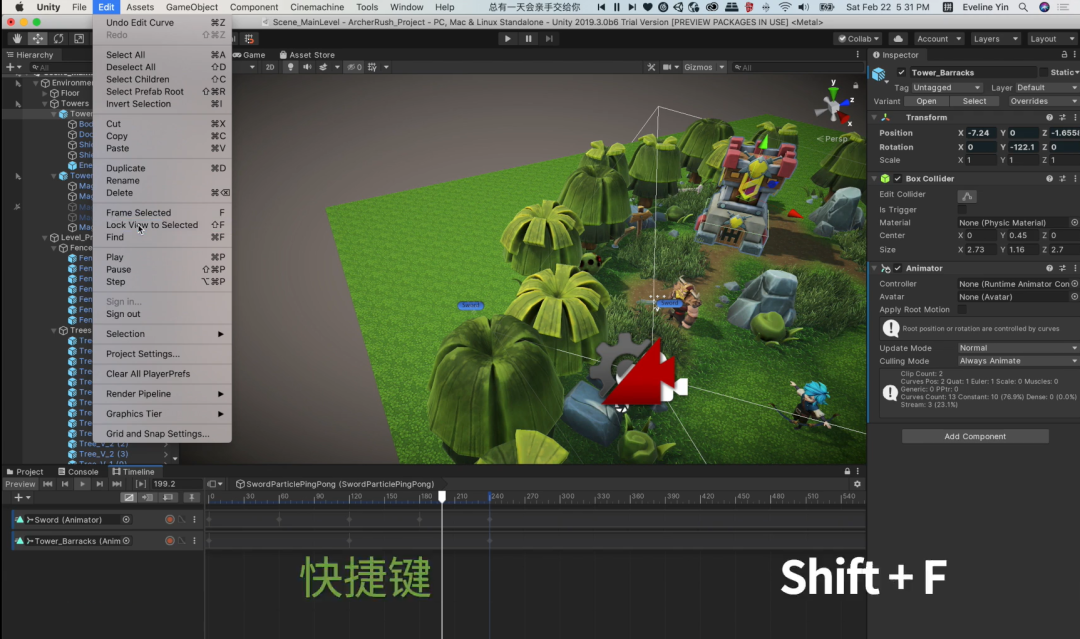Select the Rotate tool
1080x639 pixels.
[x=58, y=39]
